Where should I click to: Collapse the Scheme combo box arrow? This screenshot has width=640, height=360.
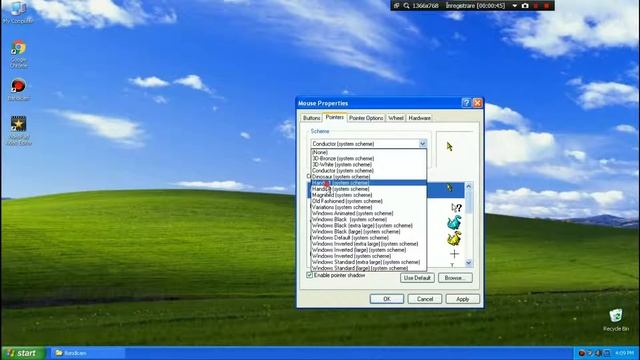click(422, 144)
